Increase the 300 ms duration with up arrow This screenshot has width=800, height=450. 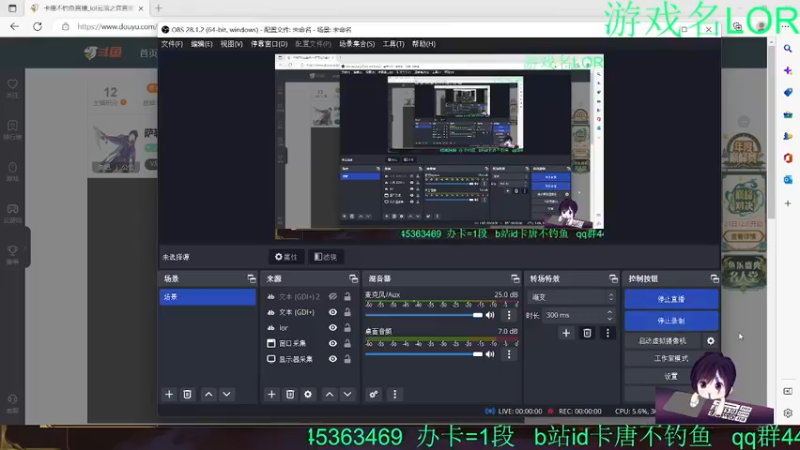click(610, 312)
